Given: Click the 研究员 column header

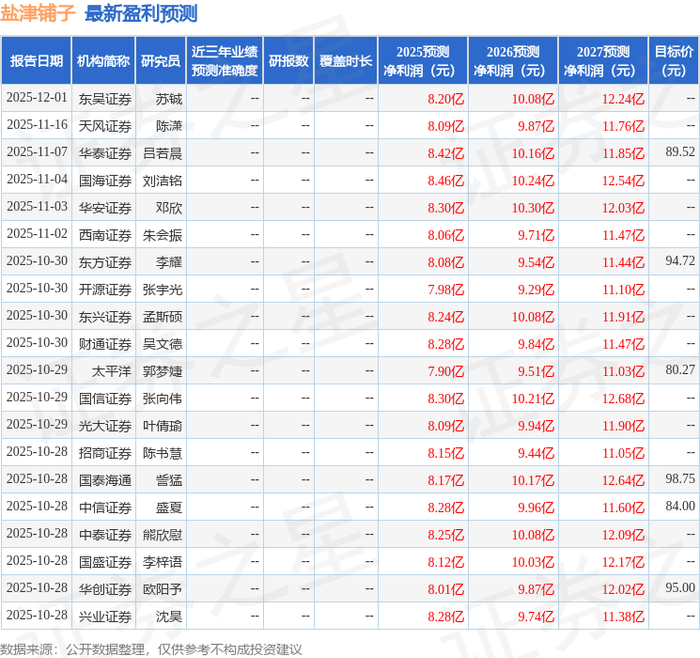Looking at the screenshot, I should tap(161, 61).
